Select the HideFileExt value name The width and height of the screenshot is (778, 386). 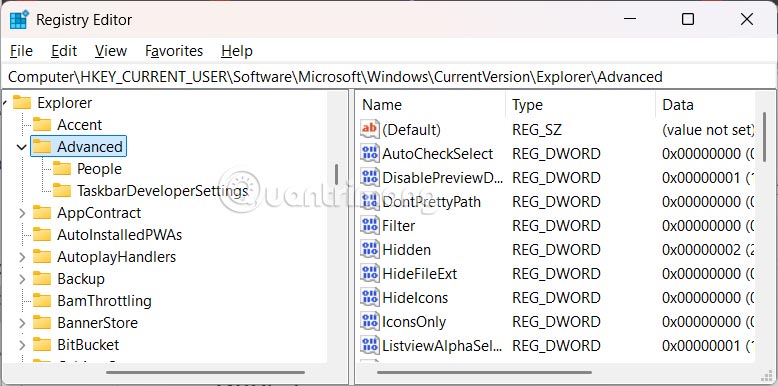click(x=420, y=273)
